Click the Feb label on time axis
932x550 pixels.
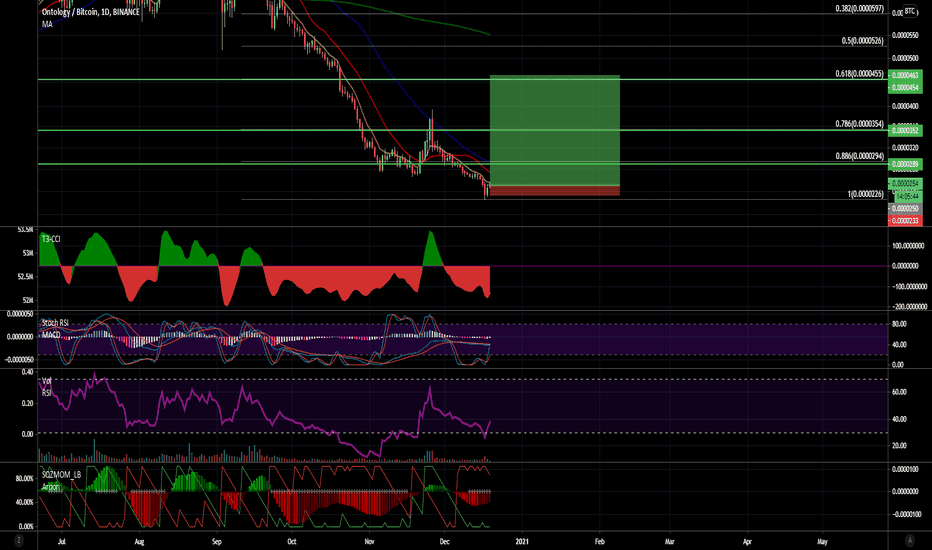click(x=599, y=542)
